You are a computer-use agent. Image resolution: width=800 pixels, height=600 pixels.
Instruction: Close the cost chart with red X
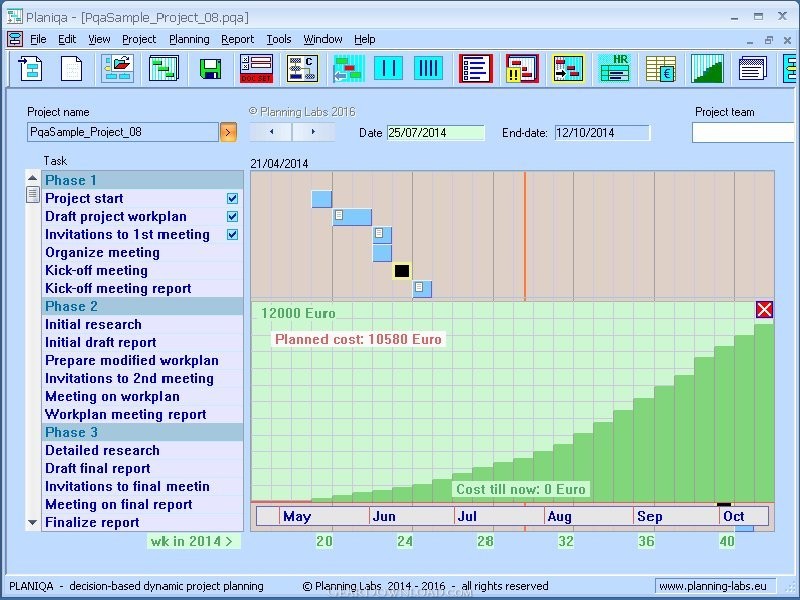point(764,309)
